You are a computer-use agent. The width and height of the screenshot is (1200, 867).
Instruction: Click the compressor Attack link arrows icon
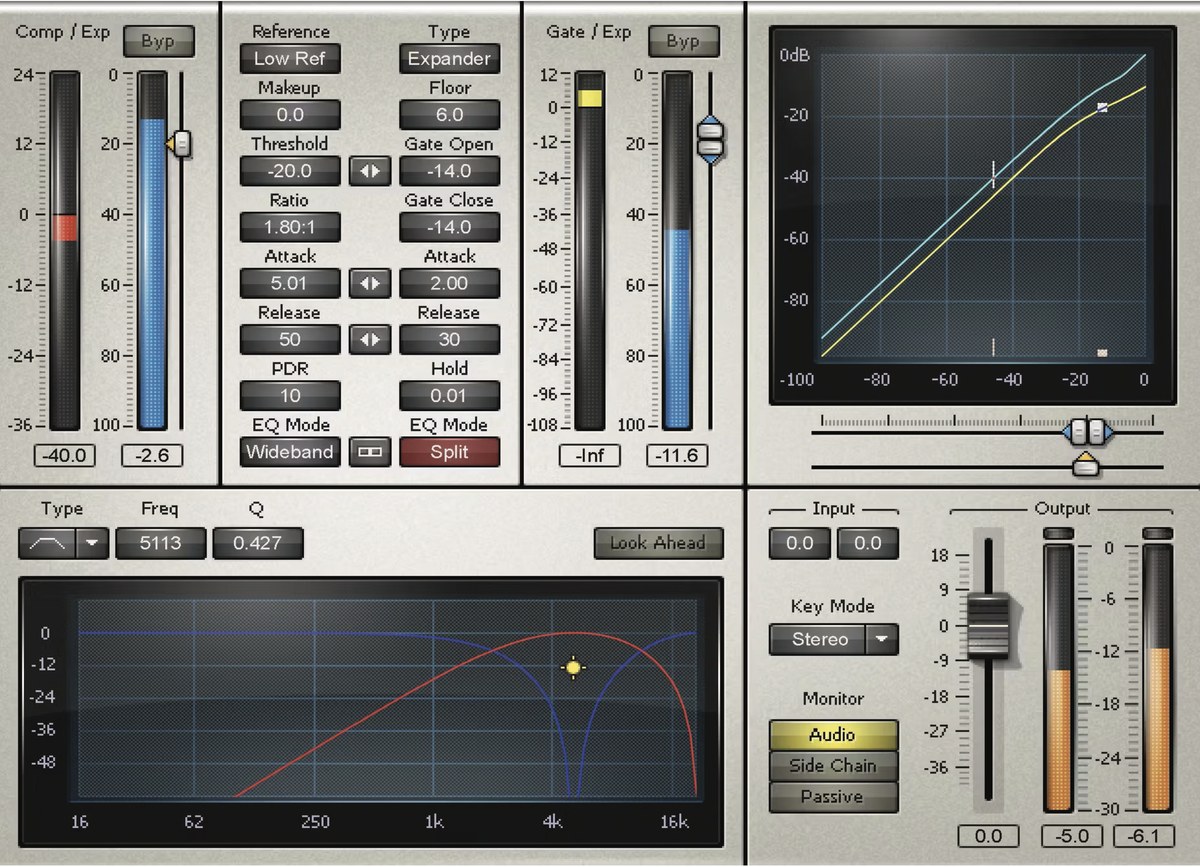[370, 283]
